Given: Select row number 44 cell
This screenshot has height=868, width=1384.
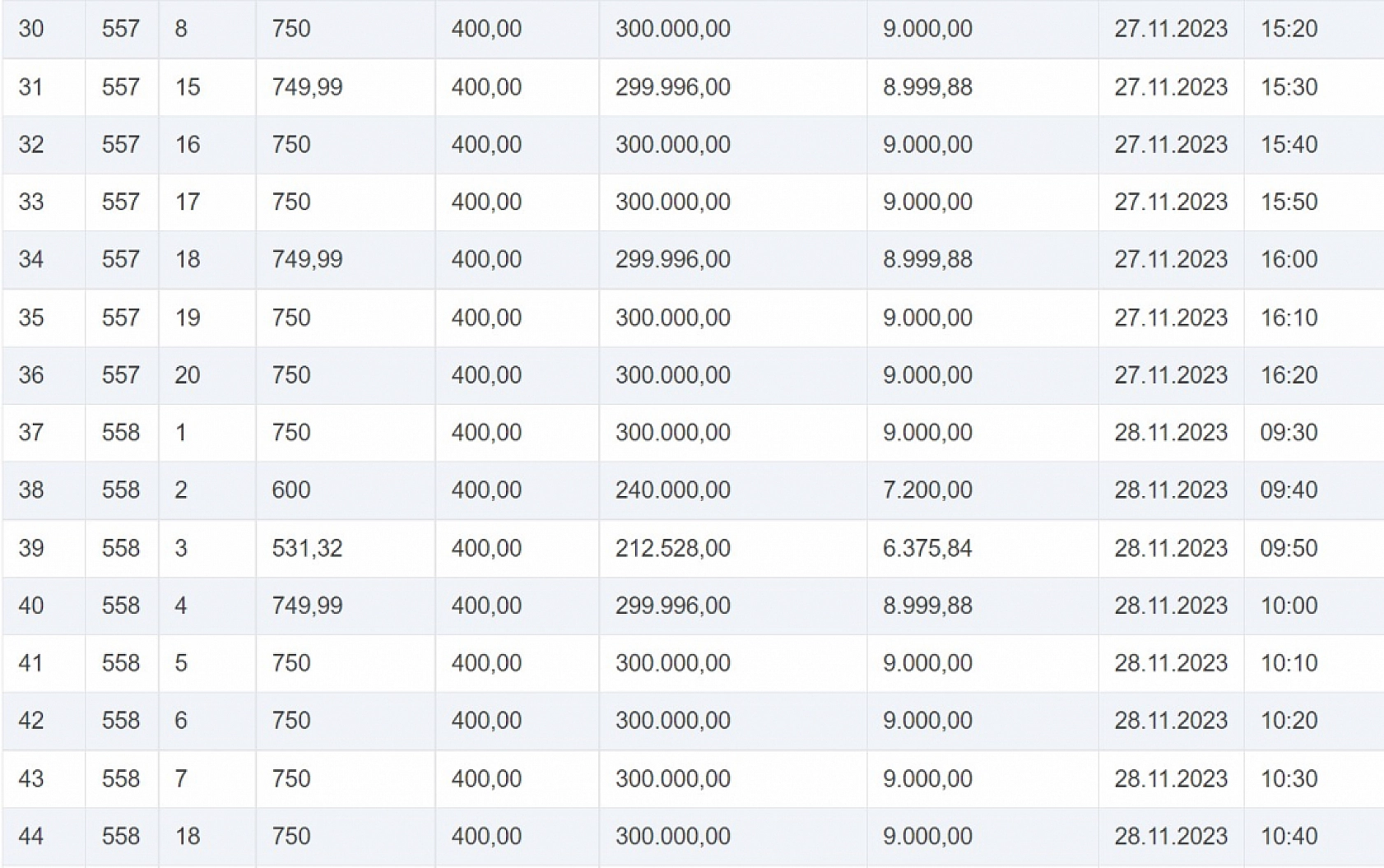Looking at the screenshot, I should (31, 837).
